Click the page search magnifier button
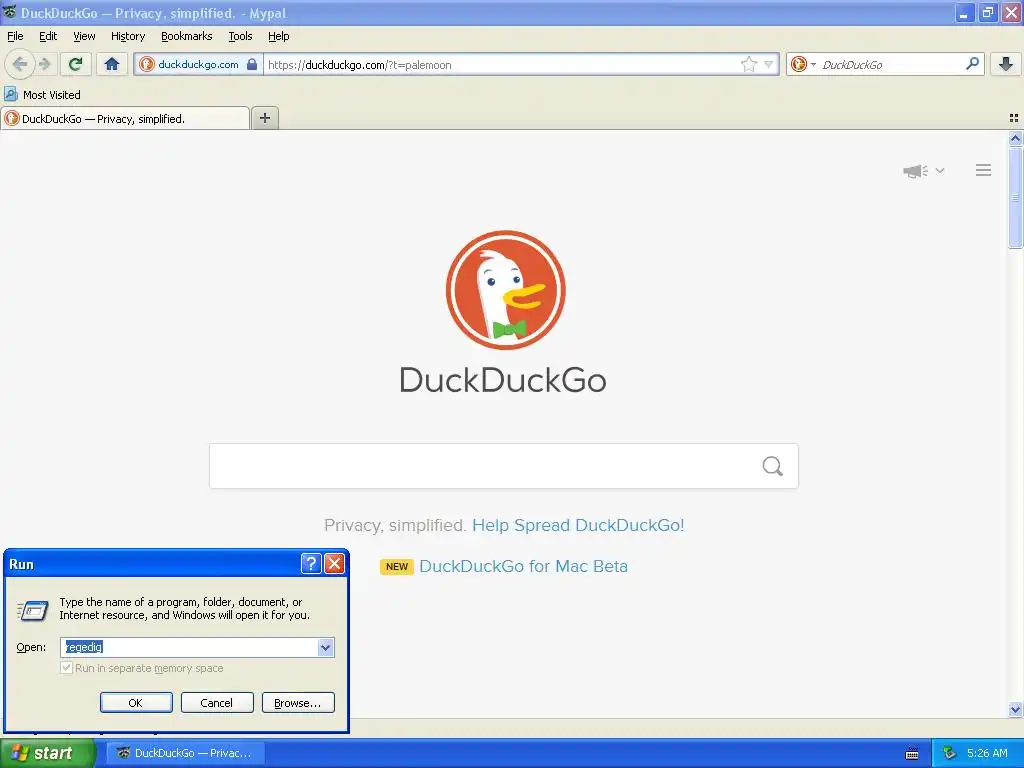The width and height of the screenshot is (1024, 768). (773, 466)
